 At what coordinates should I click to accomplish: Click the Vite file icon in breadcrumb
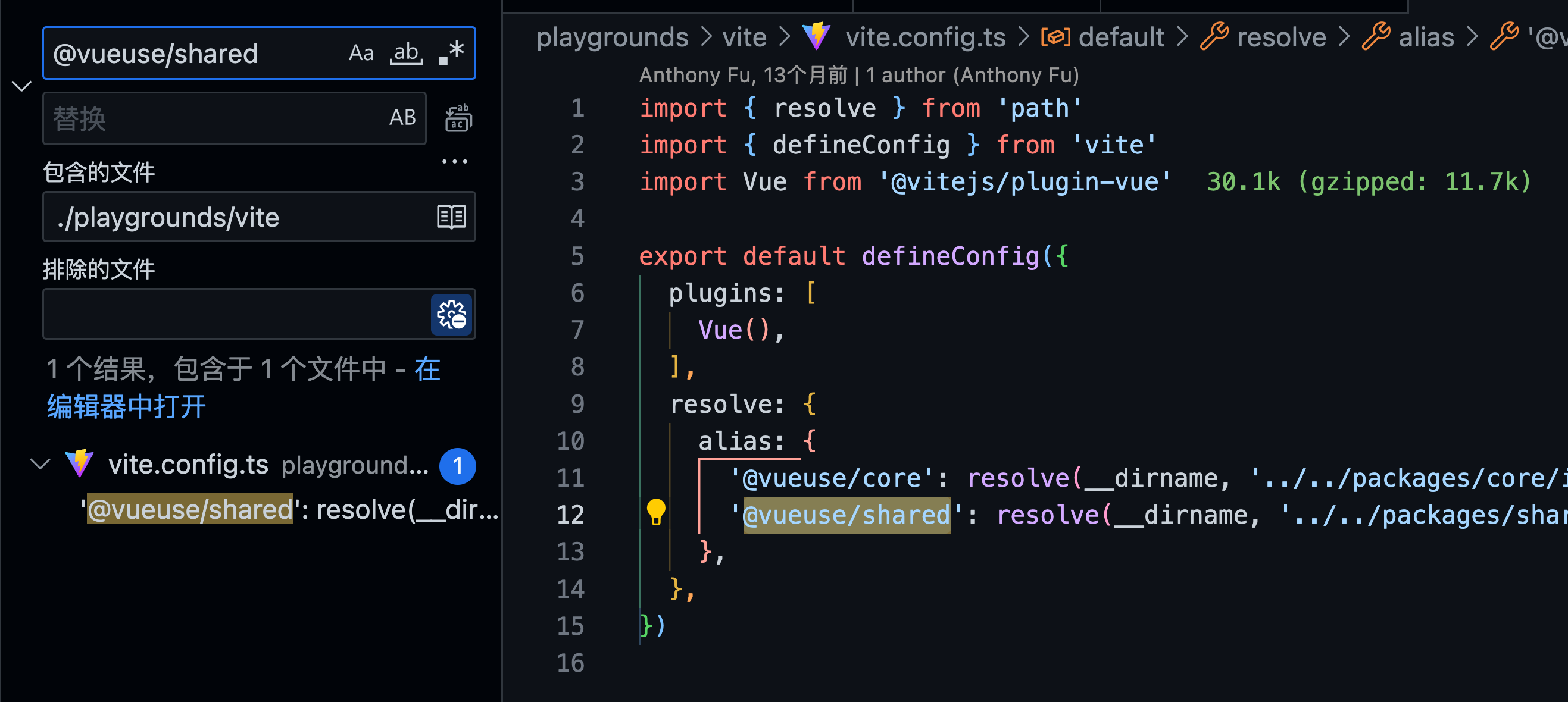tap(816, 36)
